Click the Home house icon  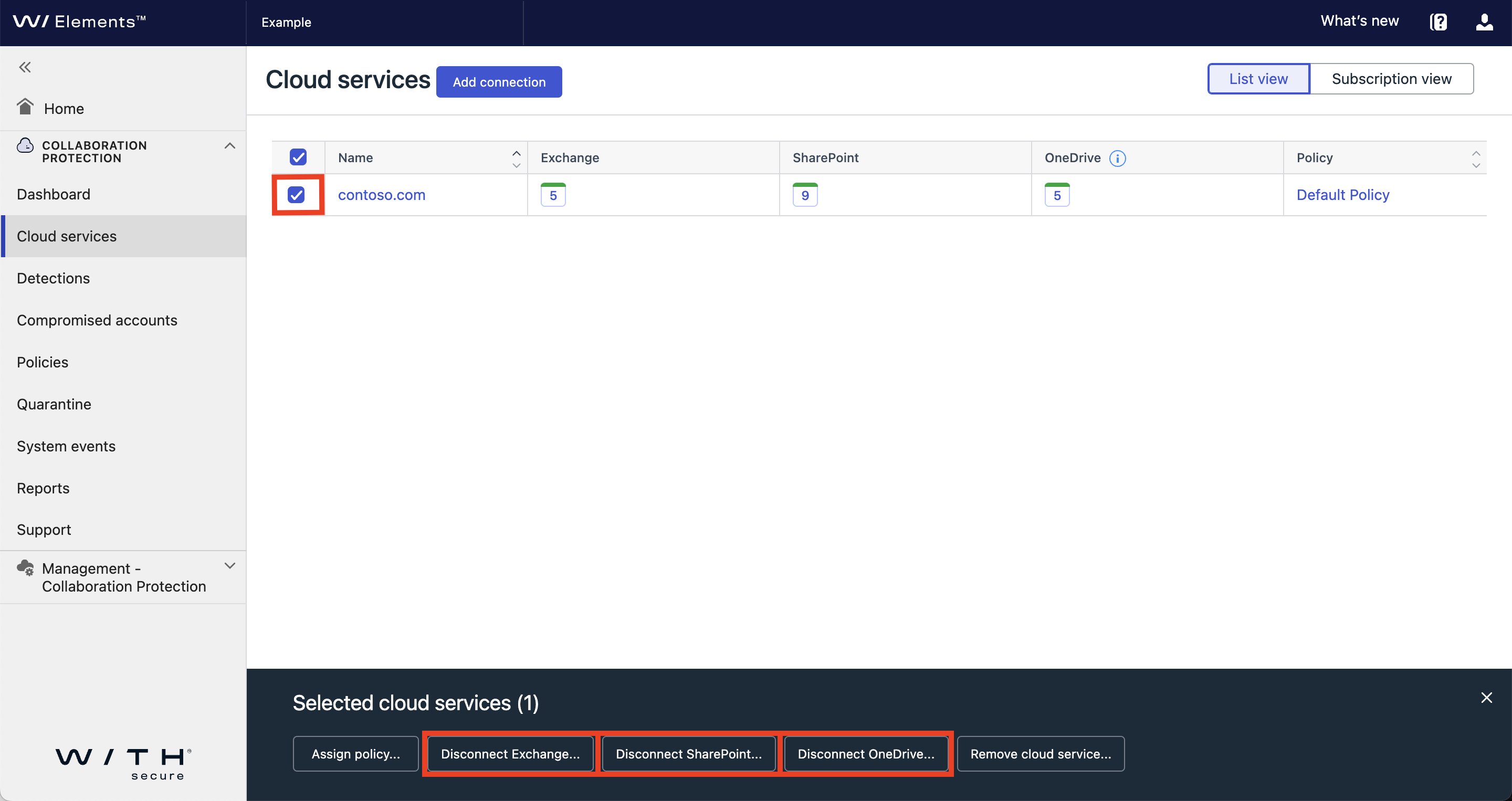click(25, 107)
